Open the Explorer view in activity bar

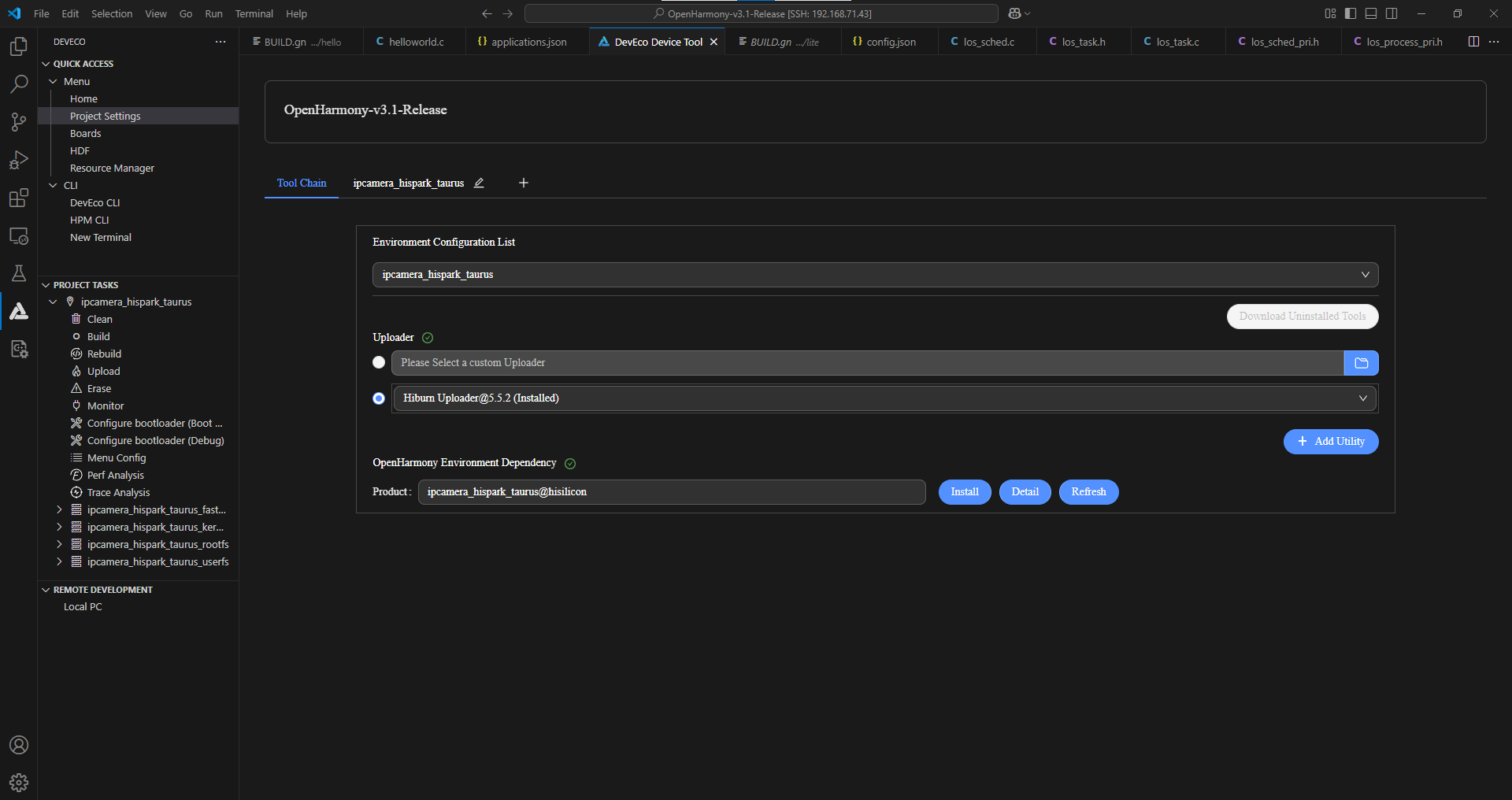point(19,46)
